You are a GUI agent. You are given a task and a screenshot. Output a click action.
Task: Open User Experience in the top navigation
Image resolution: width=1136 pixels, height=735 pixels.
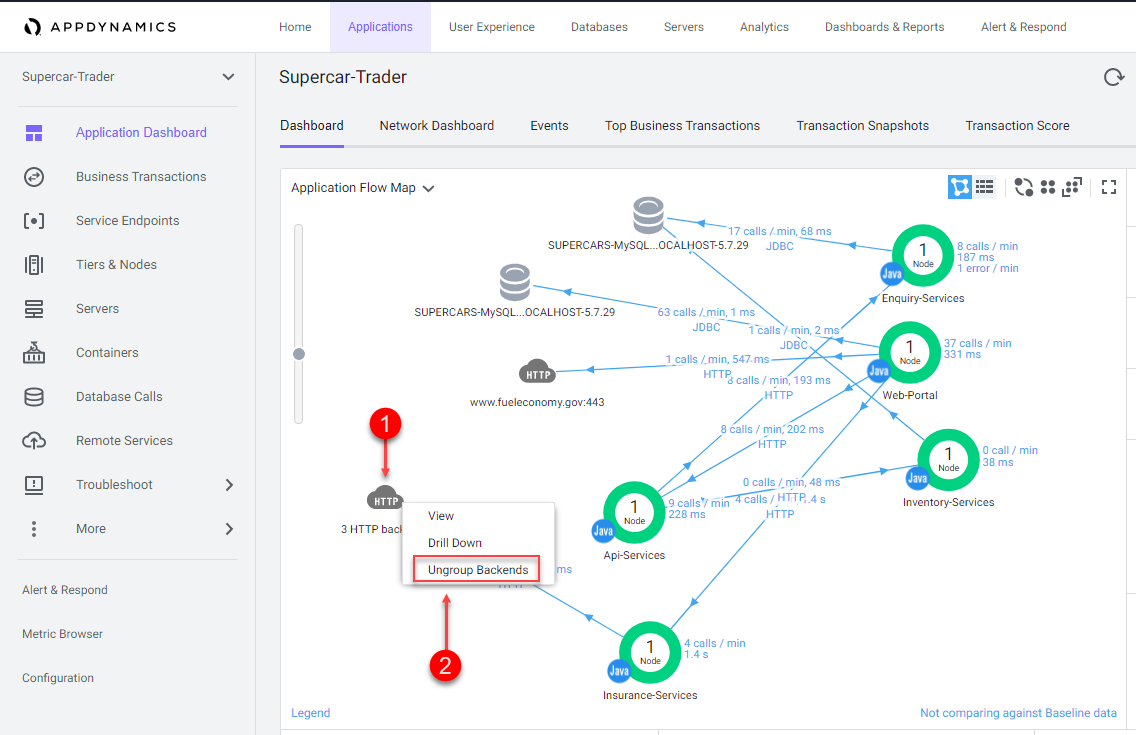[492, 27]
